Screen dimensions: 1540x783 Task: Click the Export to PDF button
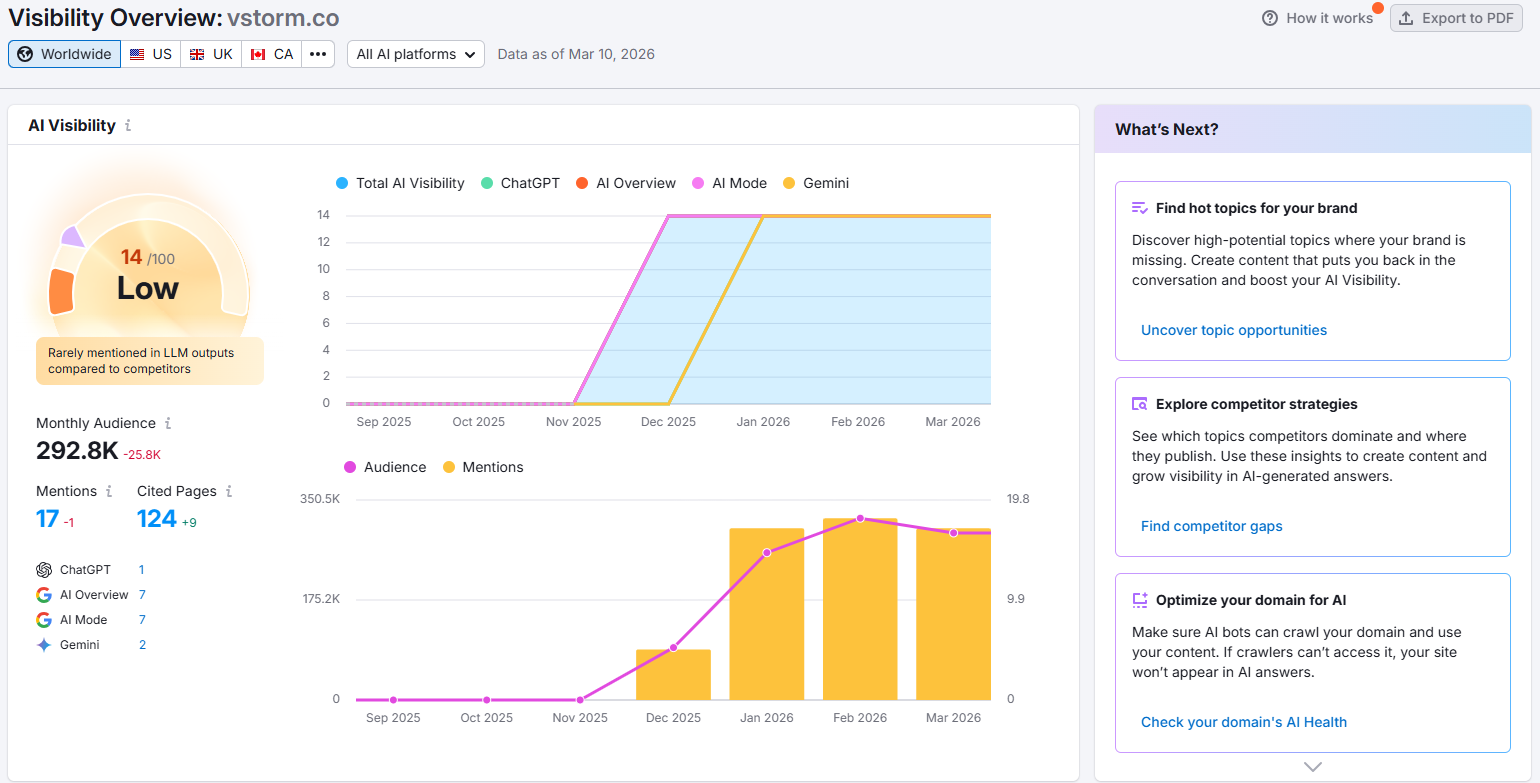pos(1455,18)
